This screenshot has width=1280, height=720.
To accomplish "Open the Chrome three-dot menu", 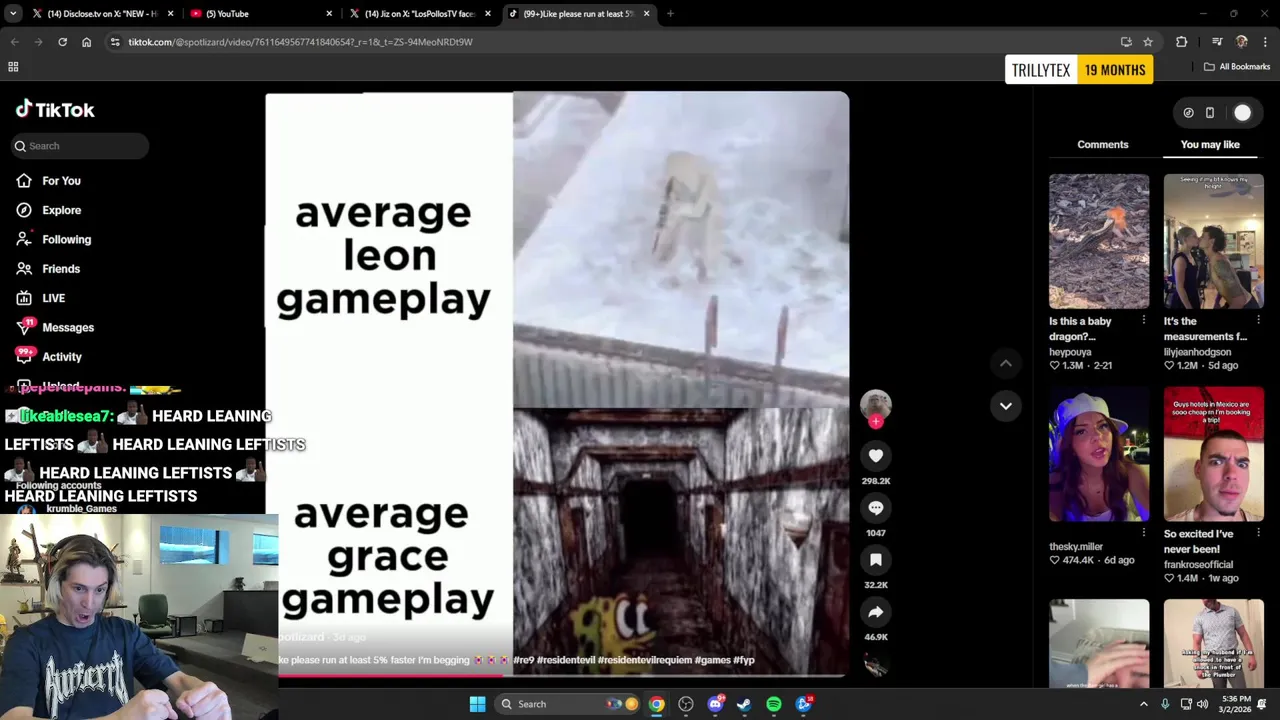I will click(1265, 42).
